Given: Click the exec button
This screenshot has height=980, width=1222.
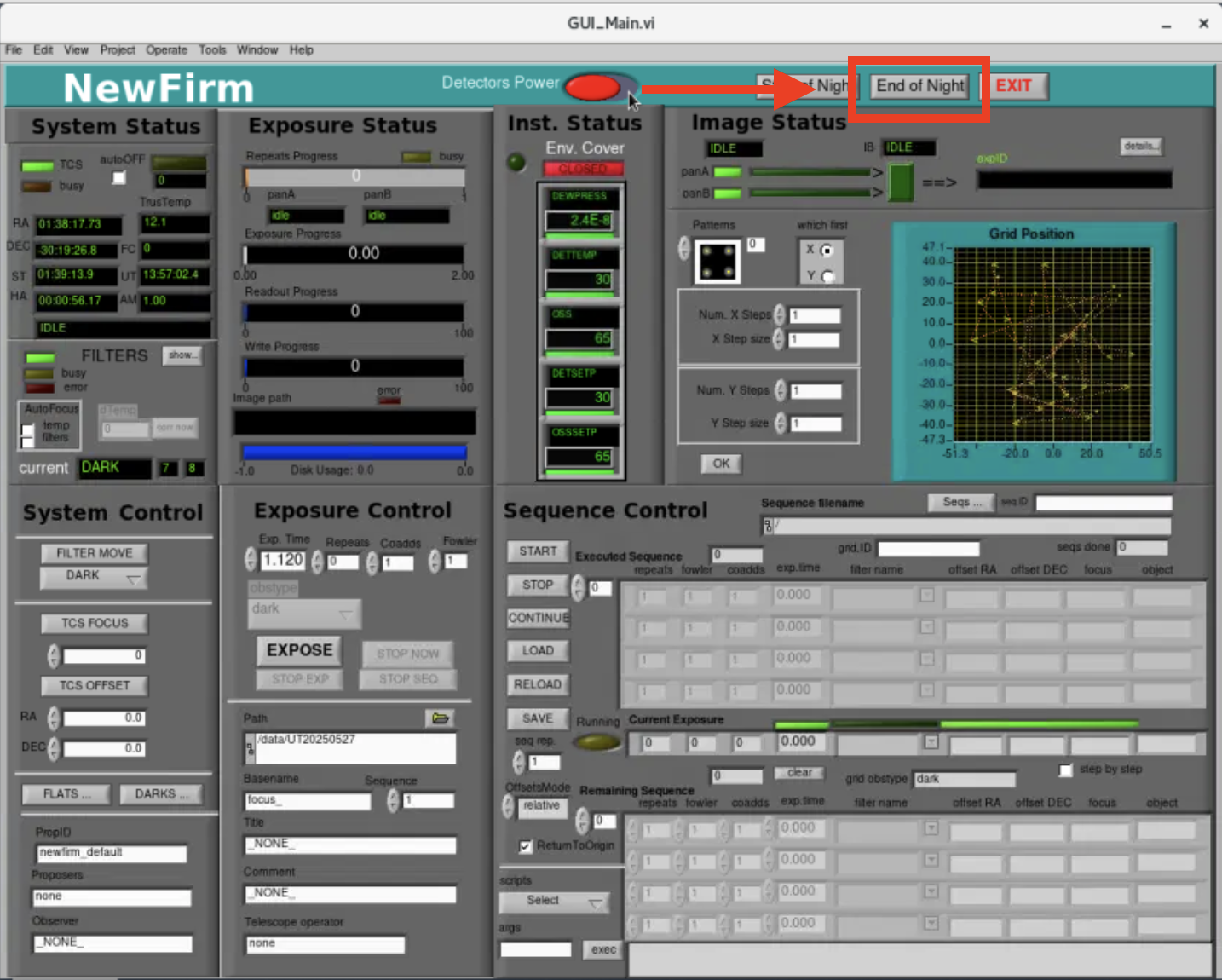Looking at the screenshot, I should click(x=603, y=949).
